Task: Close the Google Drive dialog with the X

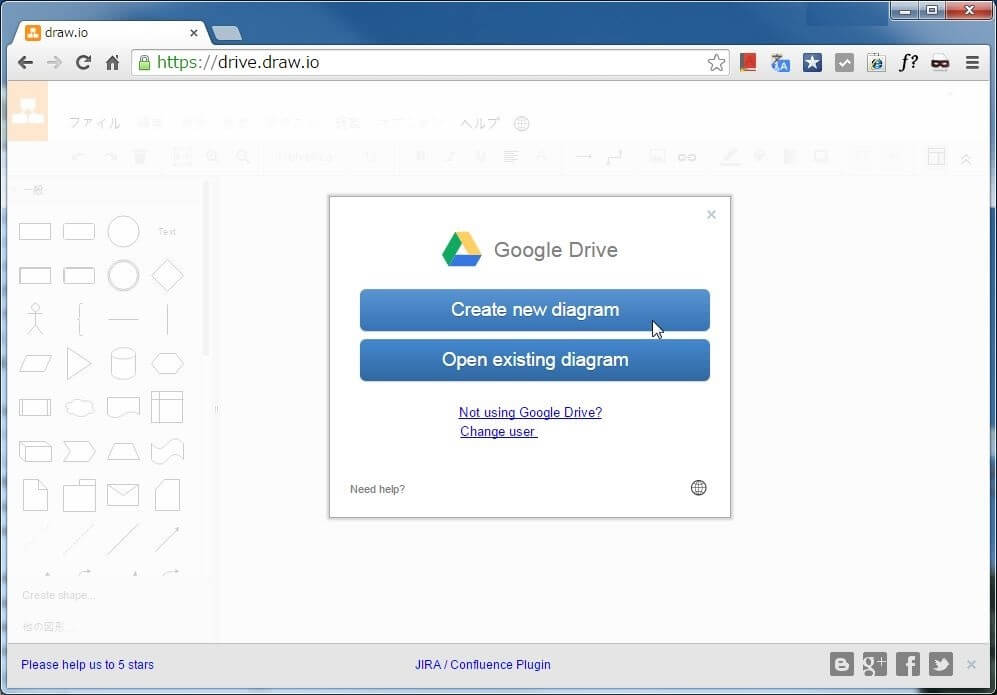Action: (711, 214)
